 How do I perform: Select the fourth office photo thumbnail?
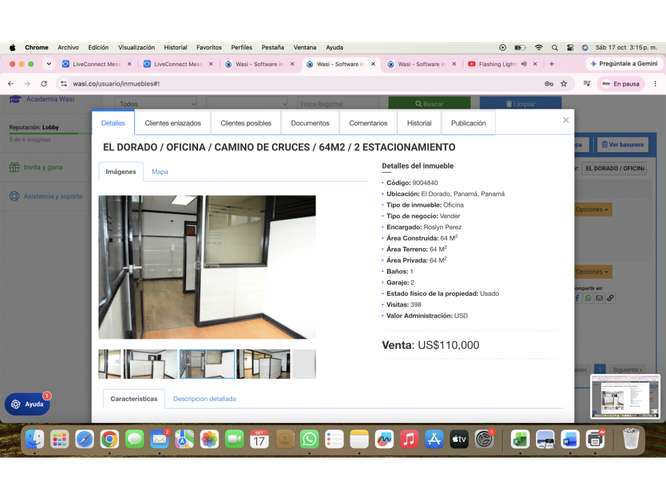263,364
